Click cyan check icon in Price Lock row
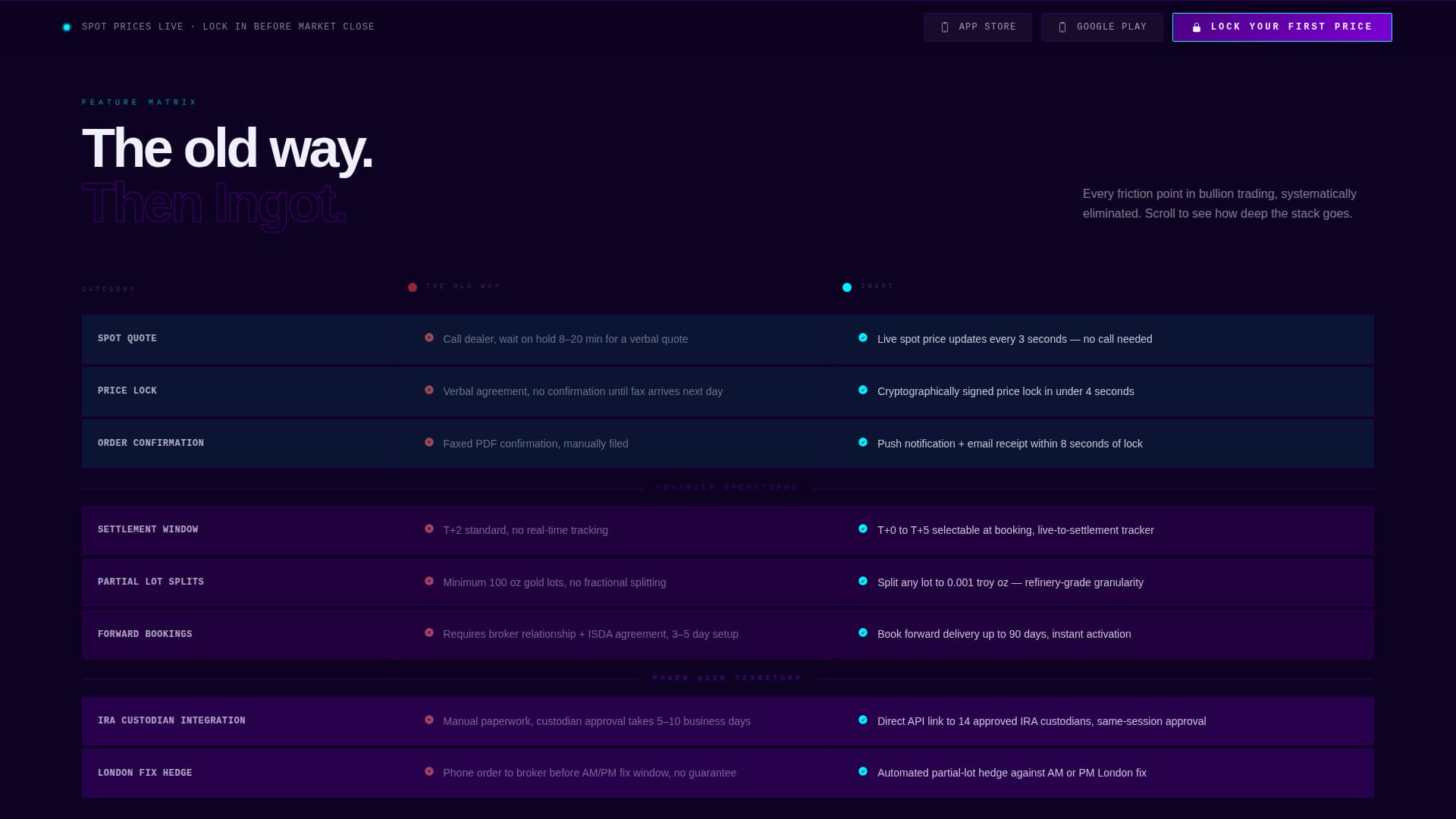This screenshot has height=819, width=1456. click(x=863, y=390)
